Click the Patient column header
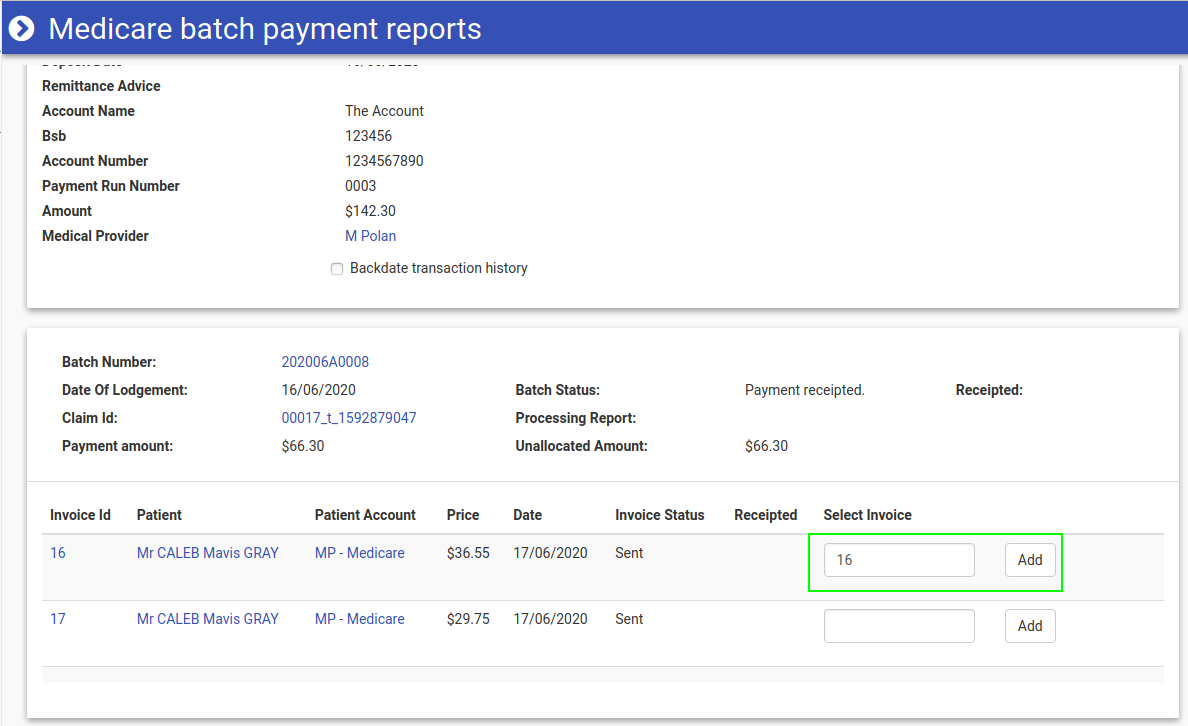The image size is (1188, 726). pos(159,515)
